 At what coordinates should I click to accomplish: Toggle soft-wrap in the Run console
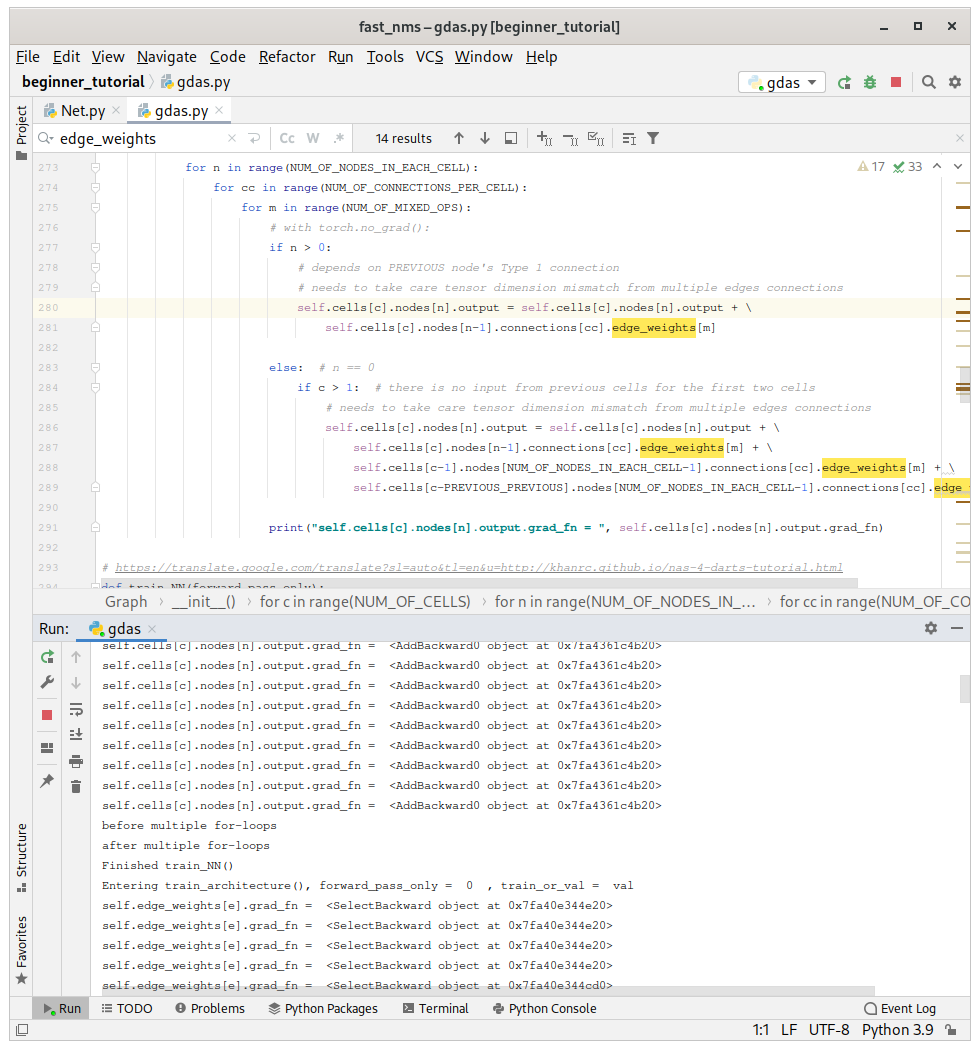coord(76,709)
